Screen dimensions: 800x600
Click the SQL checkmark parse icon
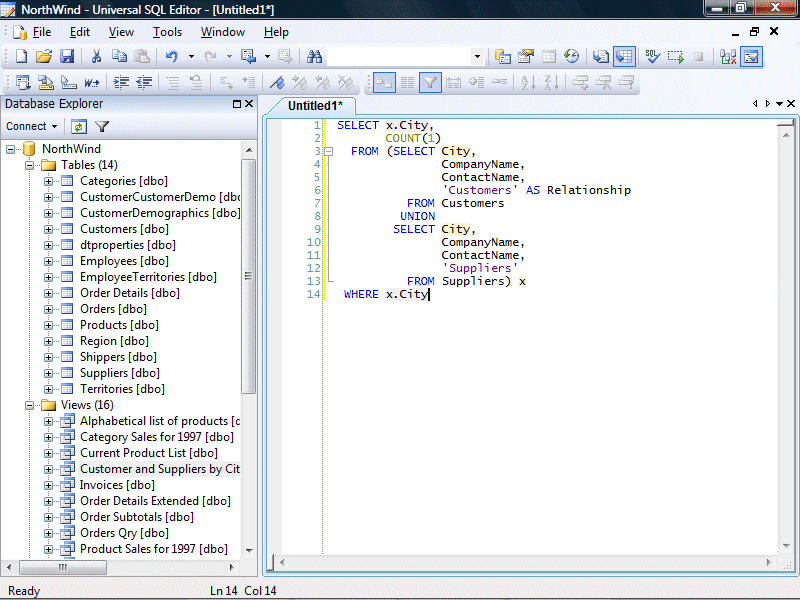click(x=652, y=57)
